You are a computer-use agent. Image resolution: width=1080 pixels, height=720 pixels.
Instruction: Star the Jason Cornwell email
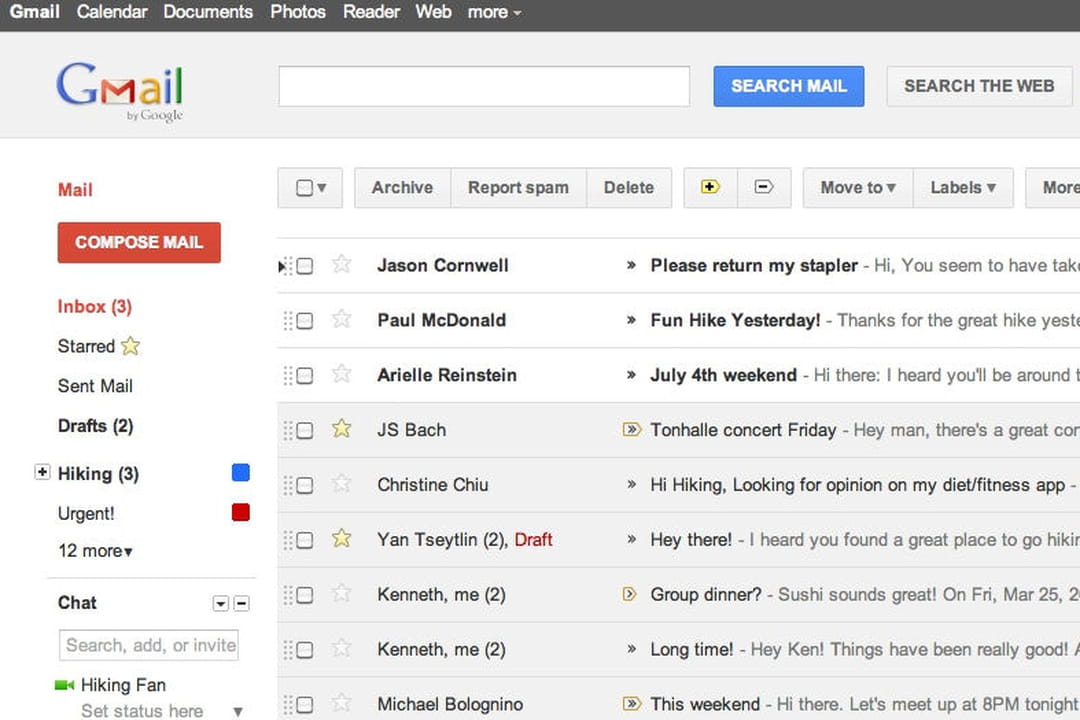click(342, 265)
